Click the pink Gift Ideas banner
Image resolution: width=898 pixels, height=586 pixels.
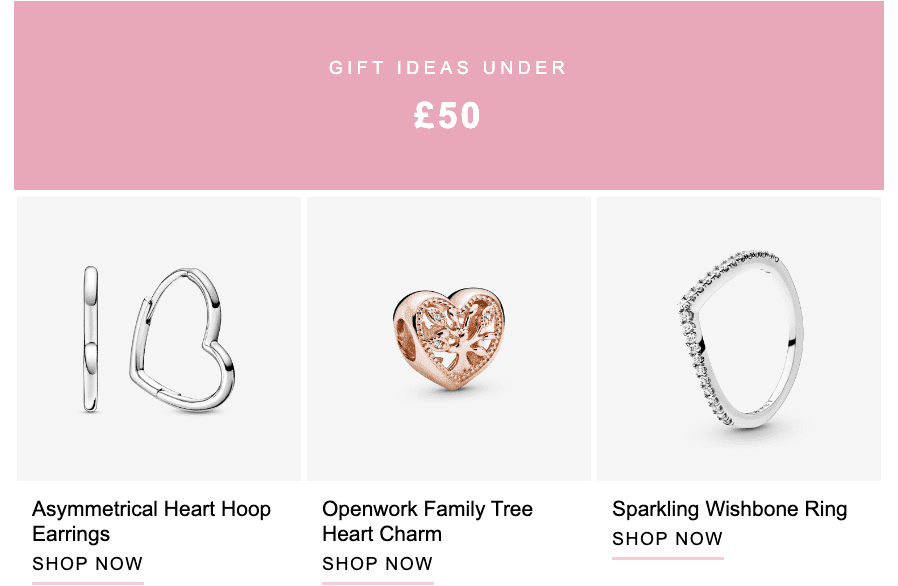tap(448, 95)
